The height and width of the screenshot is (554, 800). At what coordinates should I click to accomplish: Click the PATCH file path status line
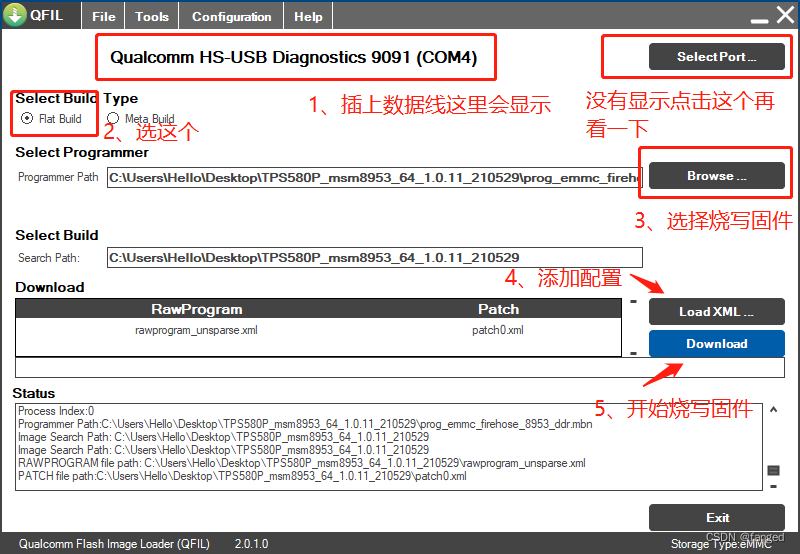pos(242,476)
